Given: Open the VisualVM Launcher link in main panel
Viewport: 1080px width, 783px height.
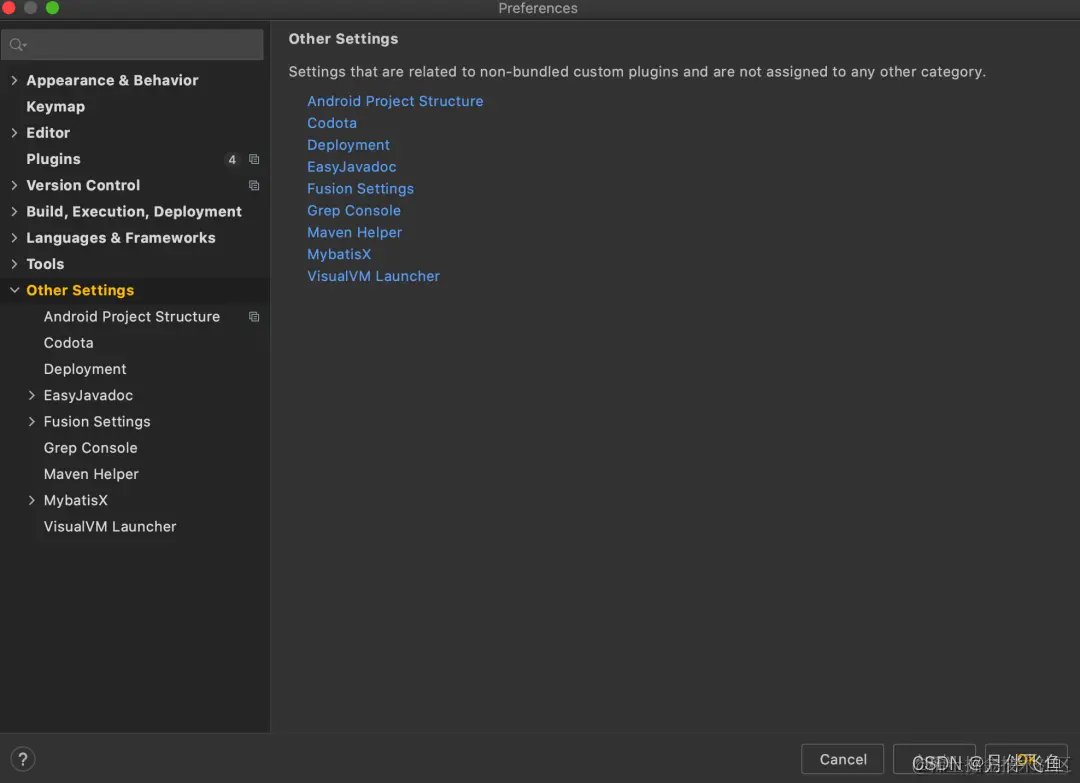Looking at the screenshot, I should click(373, 276).
